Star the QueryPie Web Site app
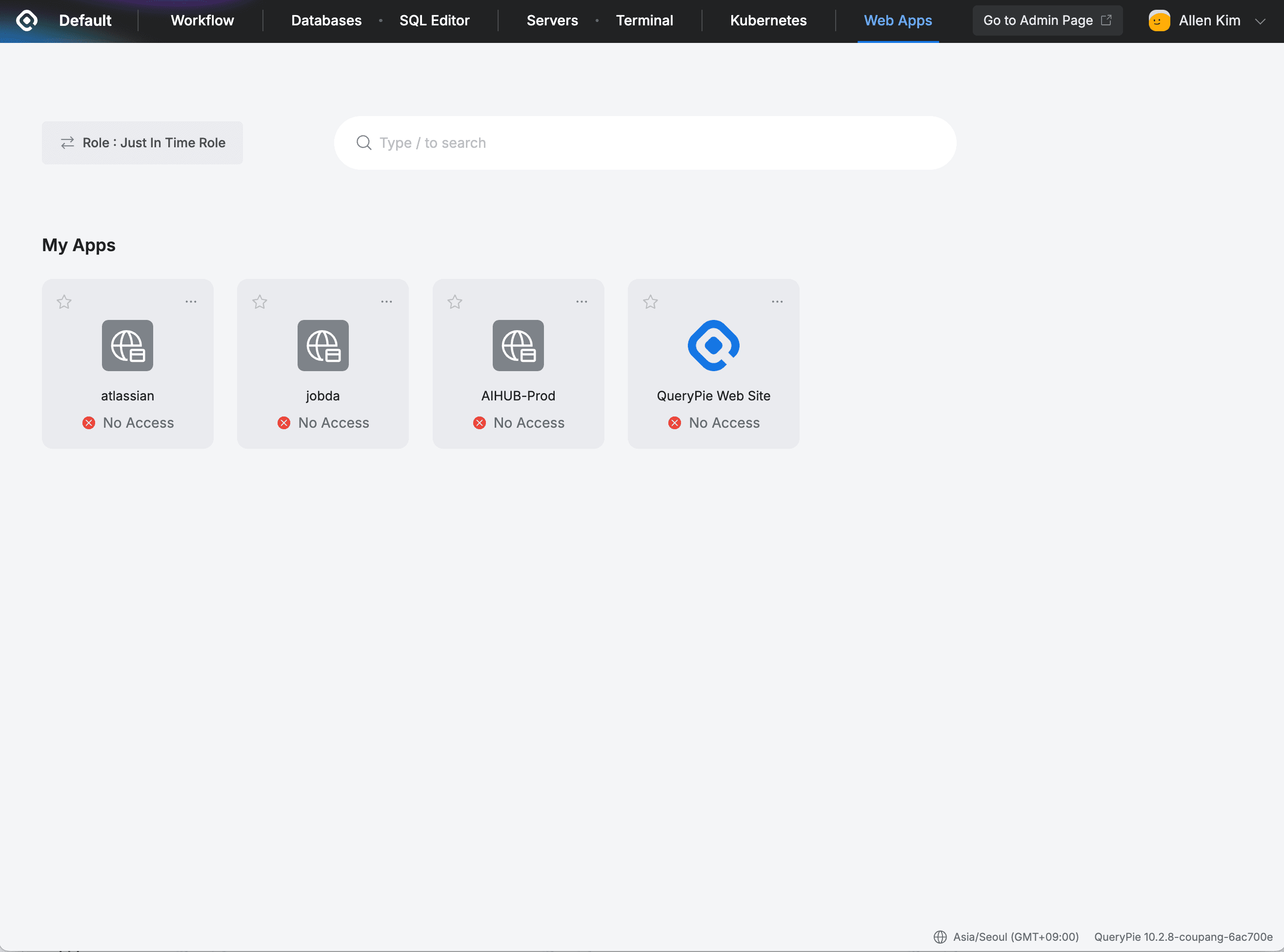Screen dimensions: 1284x952 pyautogui.click(x=650, y=302)
